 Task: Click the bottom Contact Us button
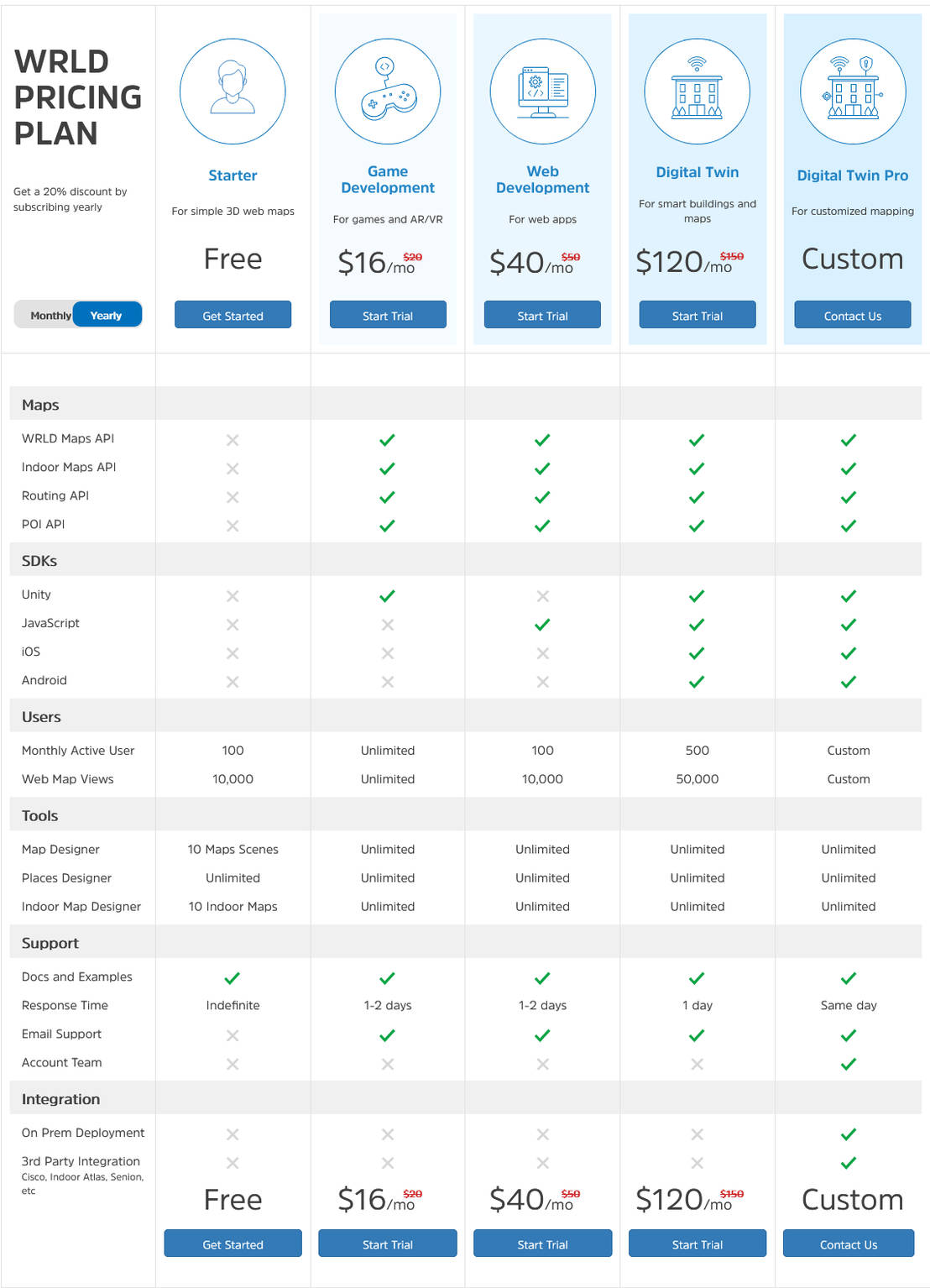tap(849, 1244)
